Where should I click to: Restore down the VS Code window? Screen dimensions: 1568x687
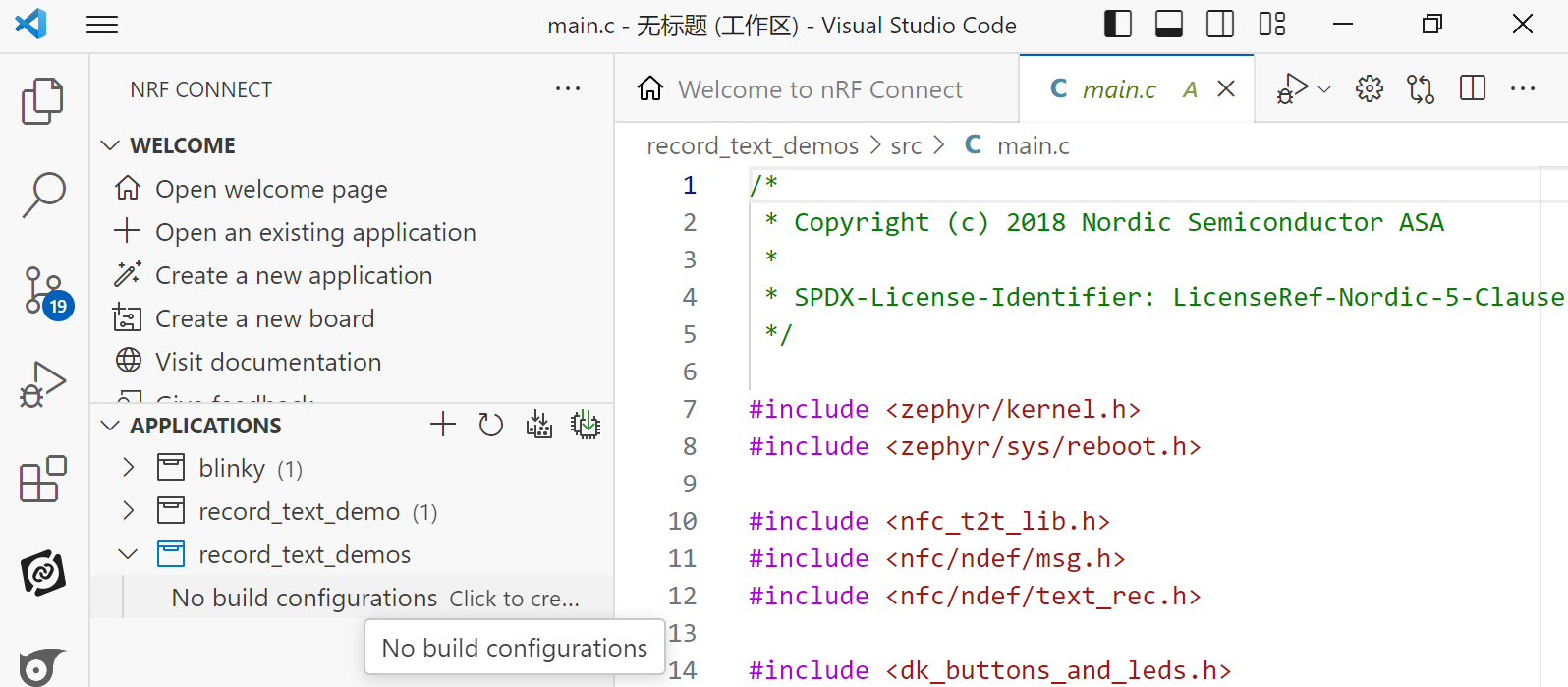[x=1432, y=24]
